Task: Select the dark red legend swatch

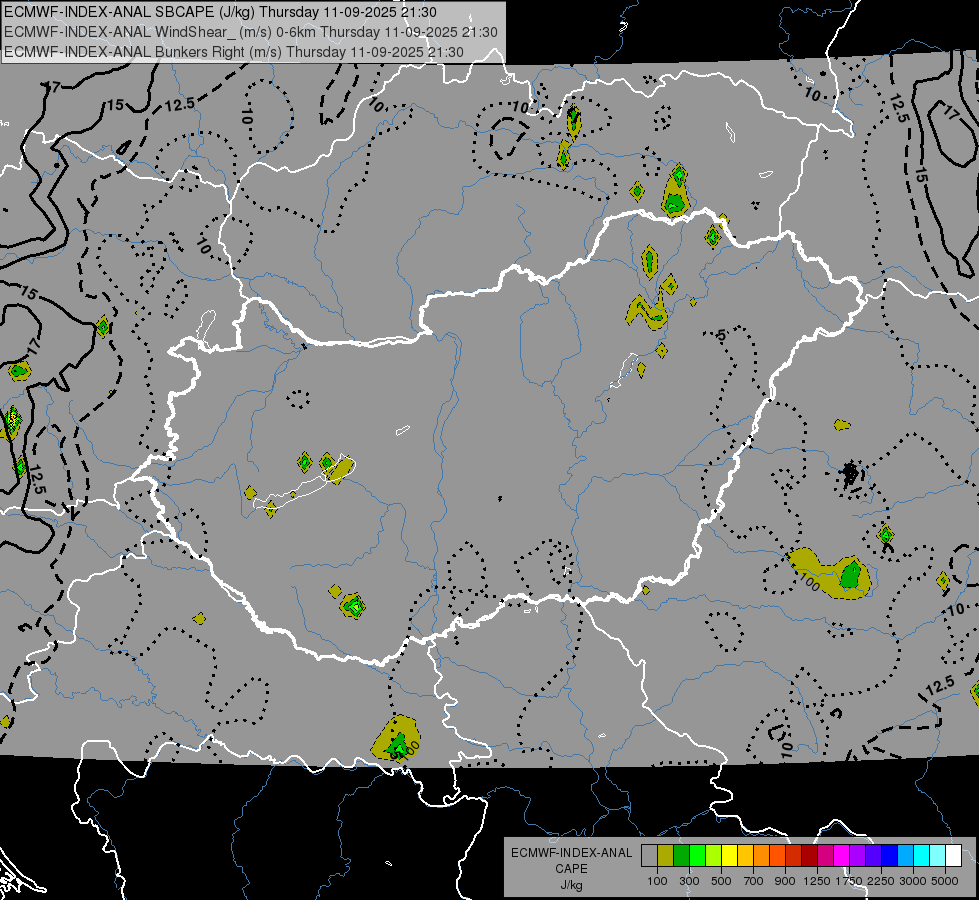Action: (810, 855)
